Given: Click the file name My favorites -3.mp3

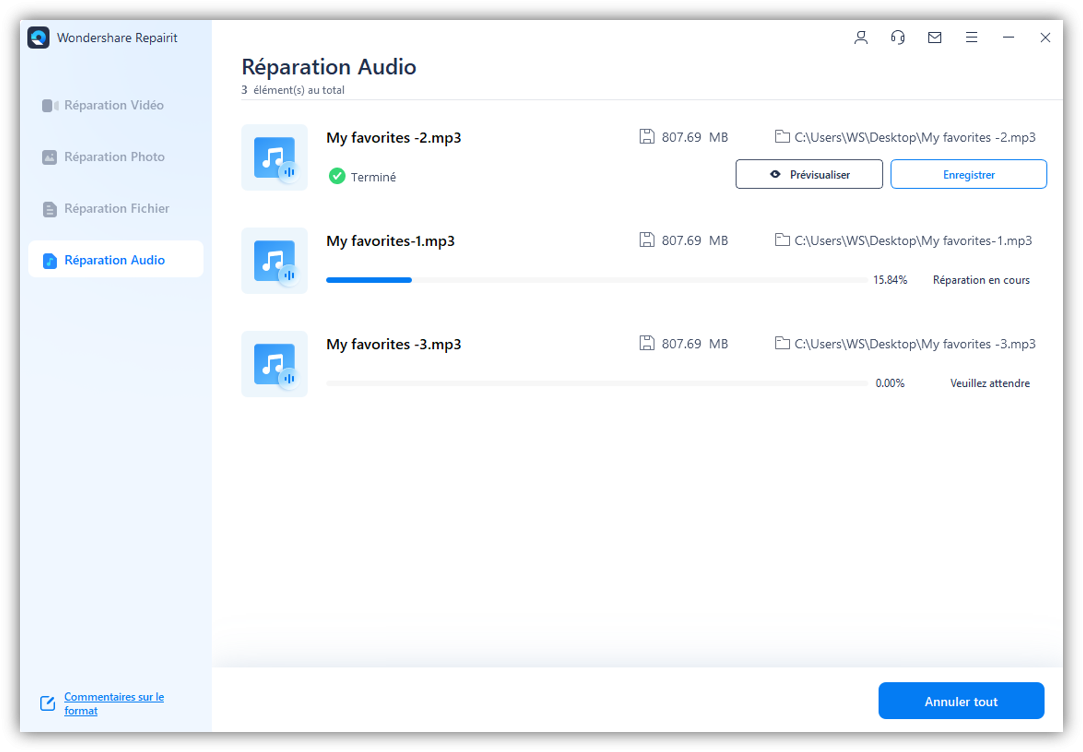Looking at the screenshot, I should tap(394, 344).
